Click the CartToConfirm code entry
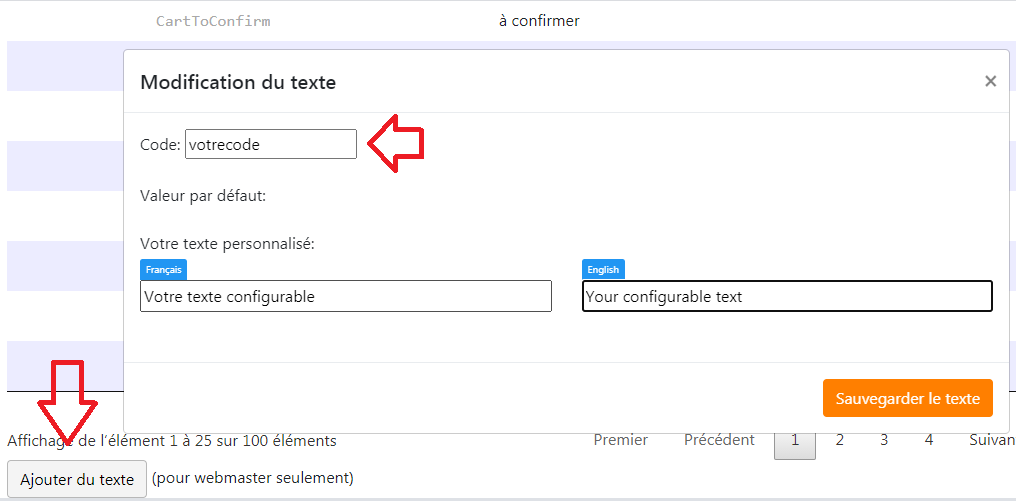Viewport: 1016px width, 501px height. [x=213, y=21]
